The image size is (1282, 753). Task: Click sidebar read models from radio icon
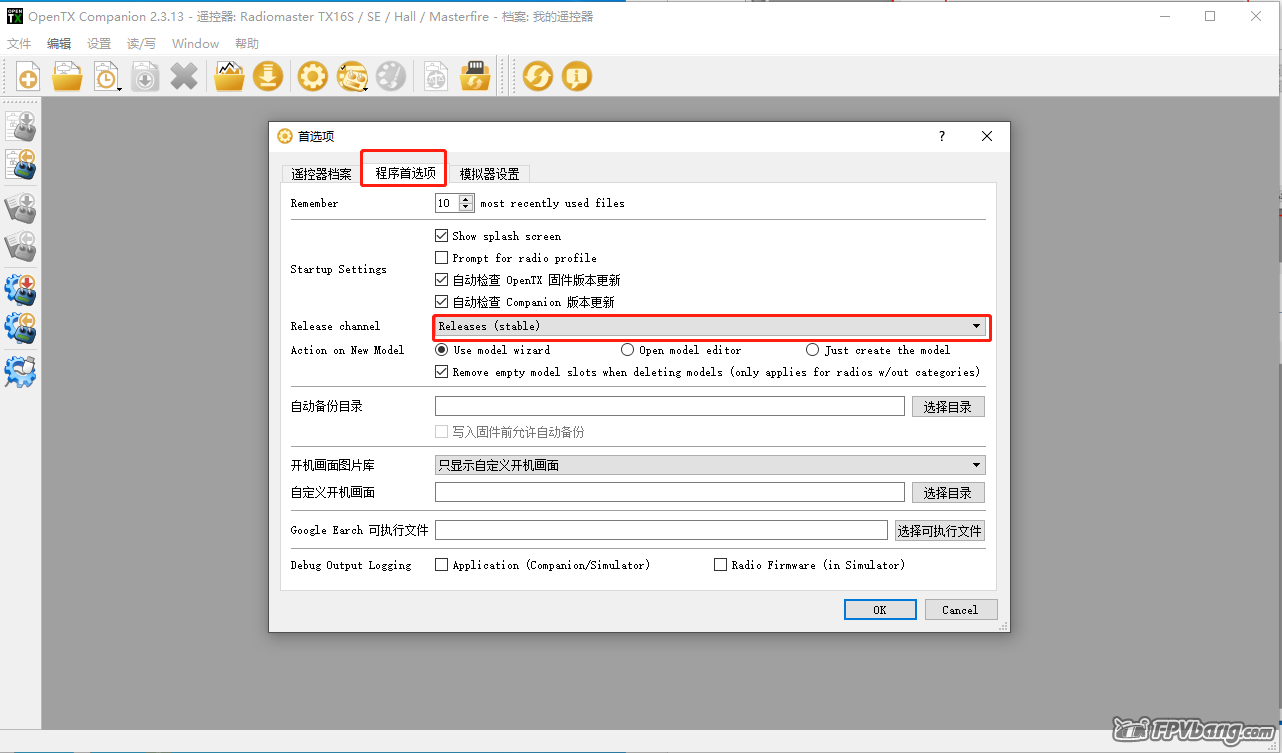(21, 165)
